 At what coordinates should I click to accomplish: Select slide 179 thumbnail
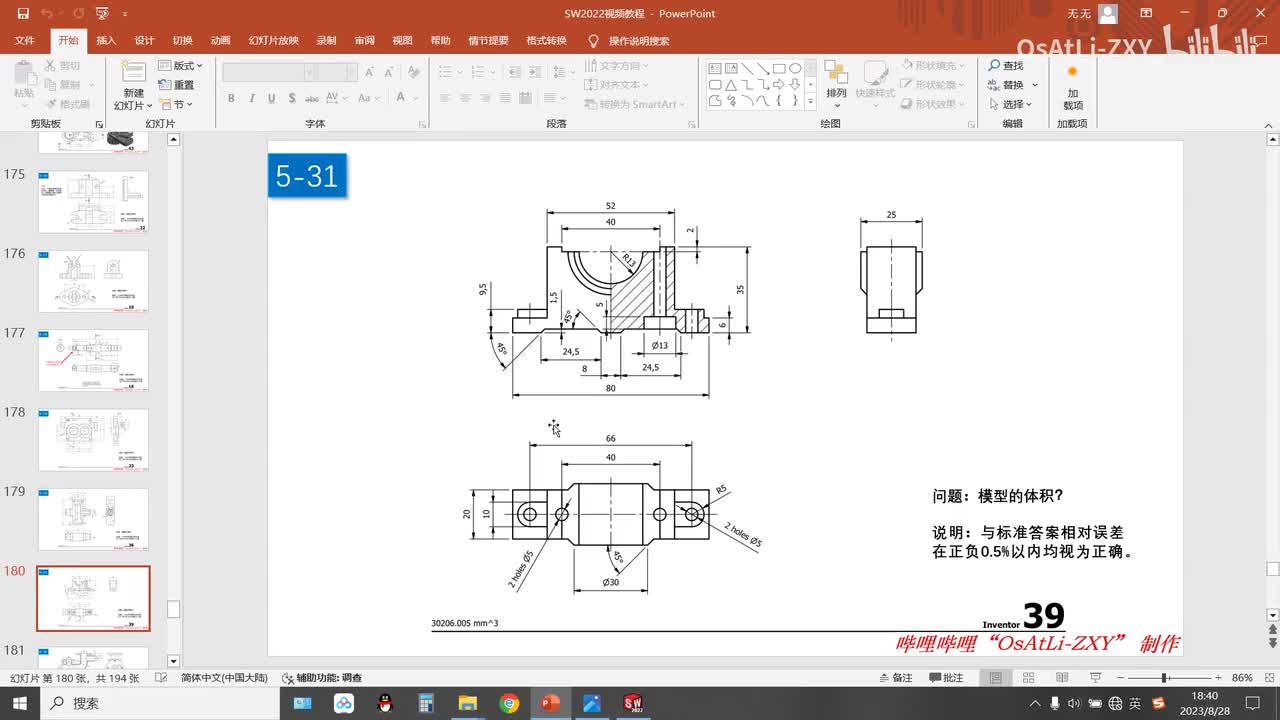tap(93, 519)
